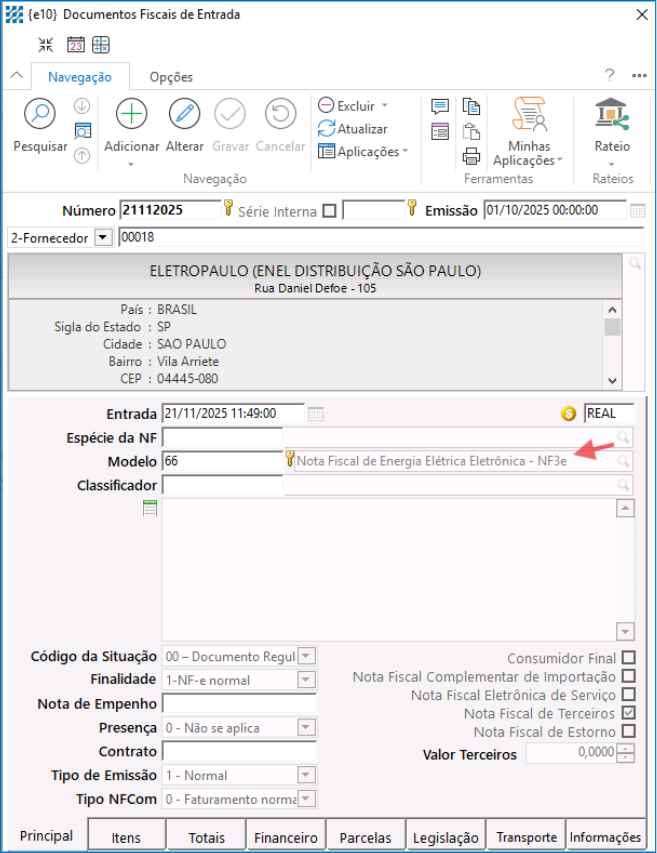Click the Adicionar plus icon

pyautogui.click(x=132, y=114)
